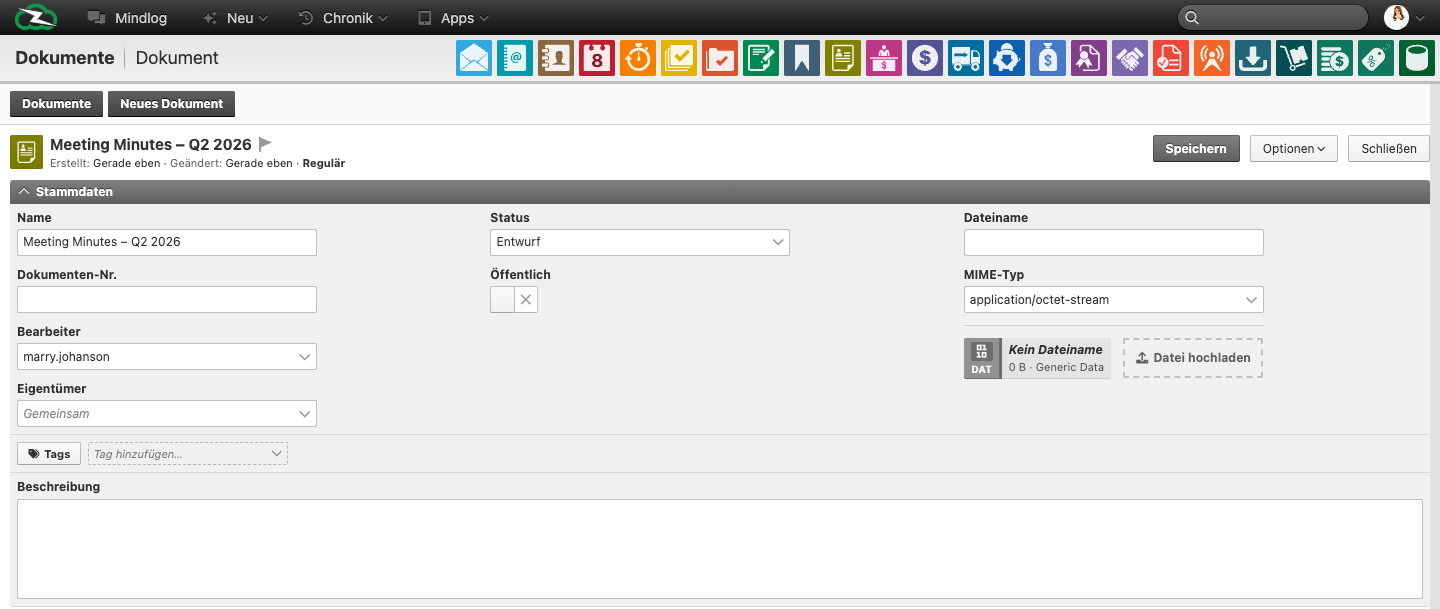The height and width of the screenshot is (609, 1440).
Task: Click into the Dokumenten-Nr. field
Action: click(x=167, y=299)
